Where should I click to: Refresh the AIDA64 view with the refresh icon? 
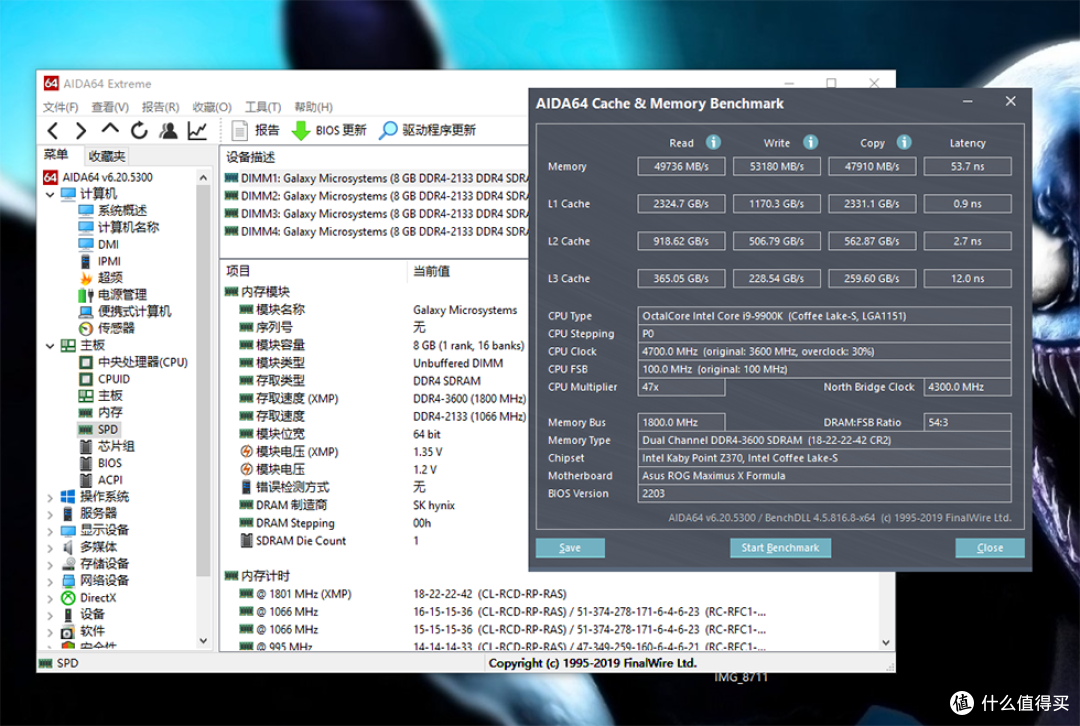[139, 130]
